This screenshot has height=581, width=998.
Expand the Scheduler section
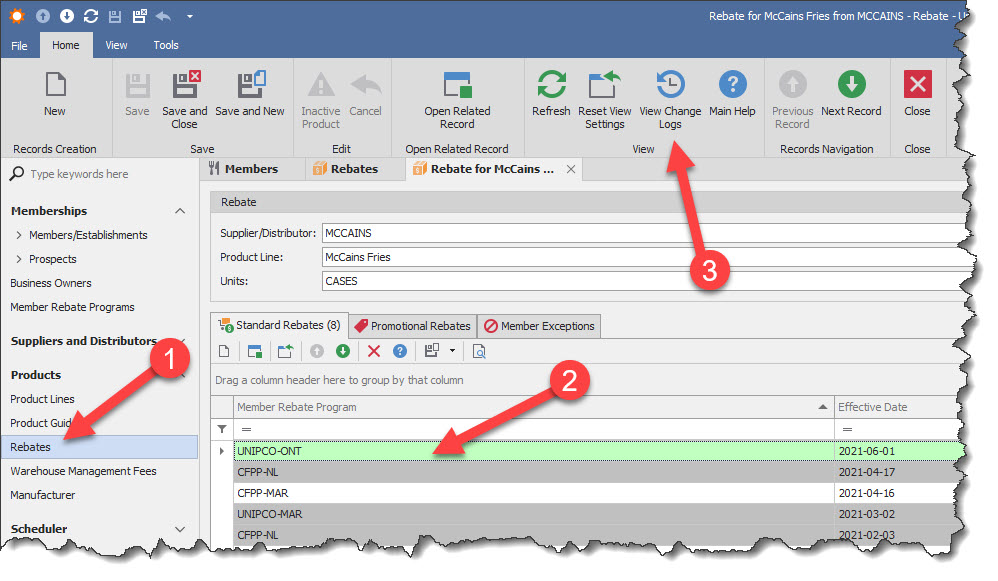click(x=180, y=530)
